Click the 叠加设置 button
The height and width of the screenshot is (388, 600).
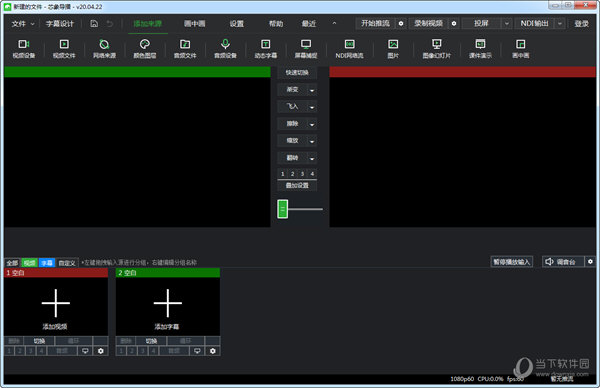click(x=297, y=186)
